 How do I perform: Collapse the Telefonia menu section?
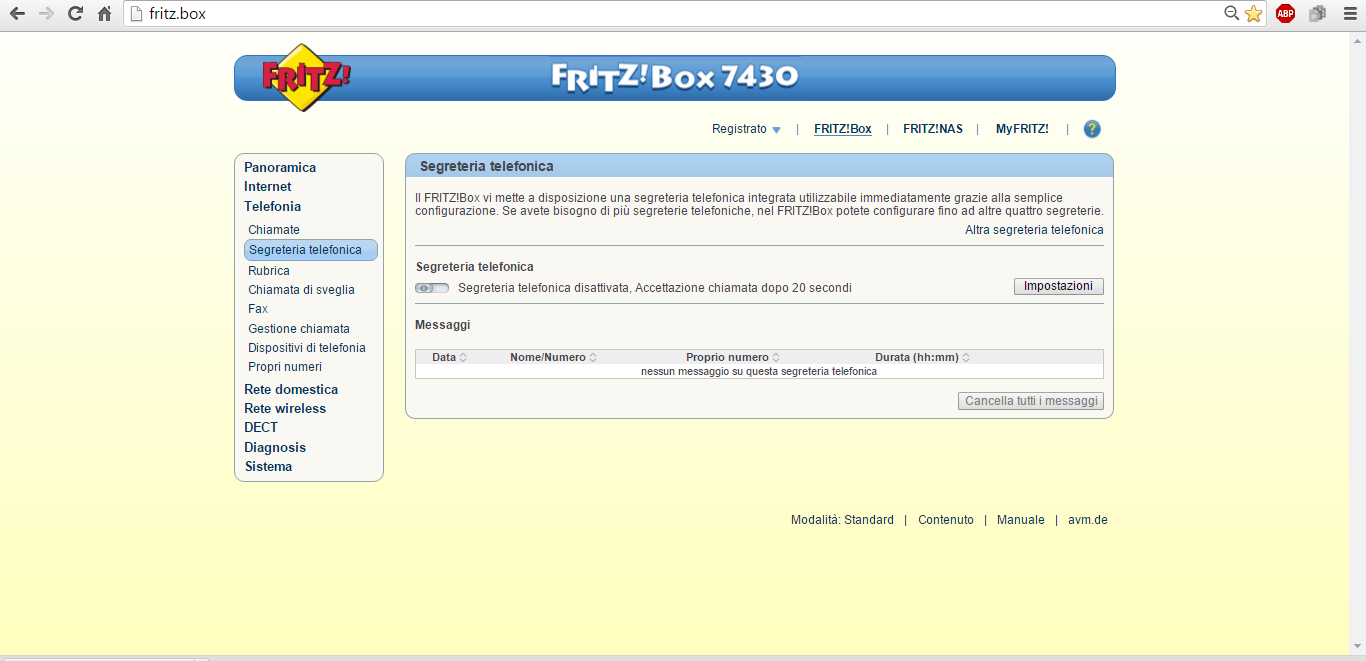click(x=272, y=206)
